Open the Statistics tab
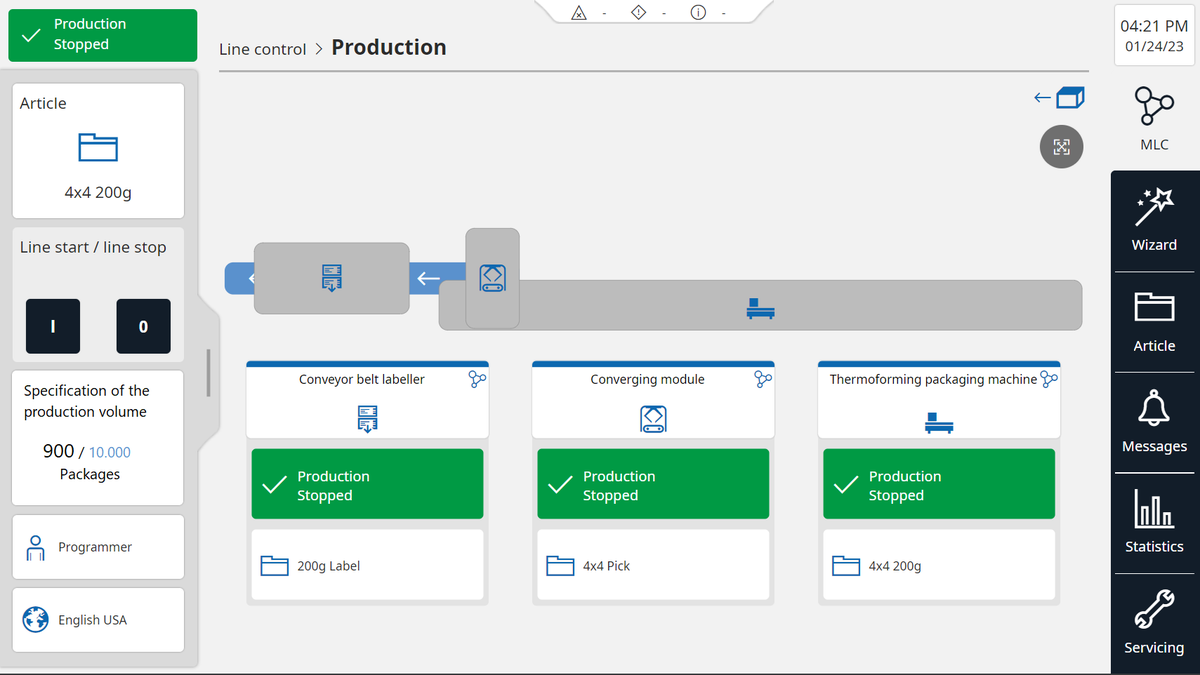The width and height of the screenshot is (1200, 675). (x=1154, y=522)
